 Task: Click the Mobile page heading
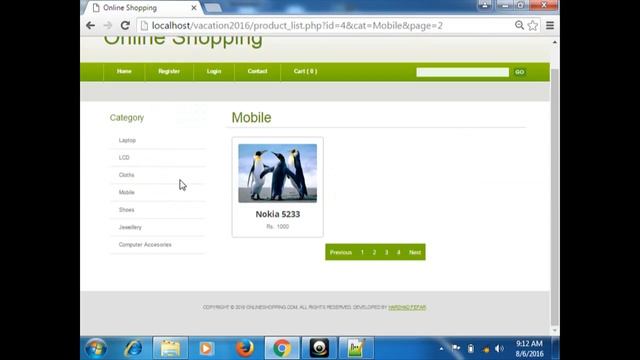tap(251, 118)
